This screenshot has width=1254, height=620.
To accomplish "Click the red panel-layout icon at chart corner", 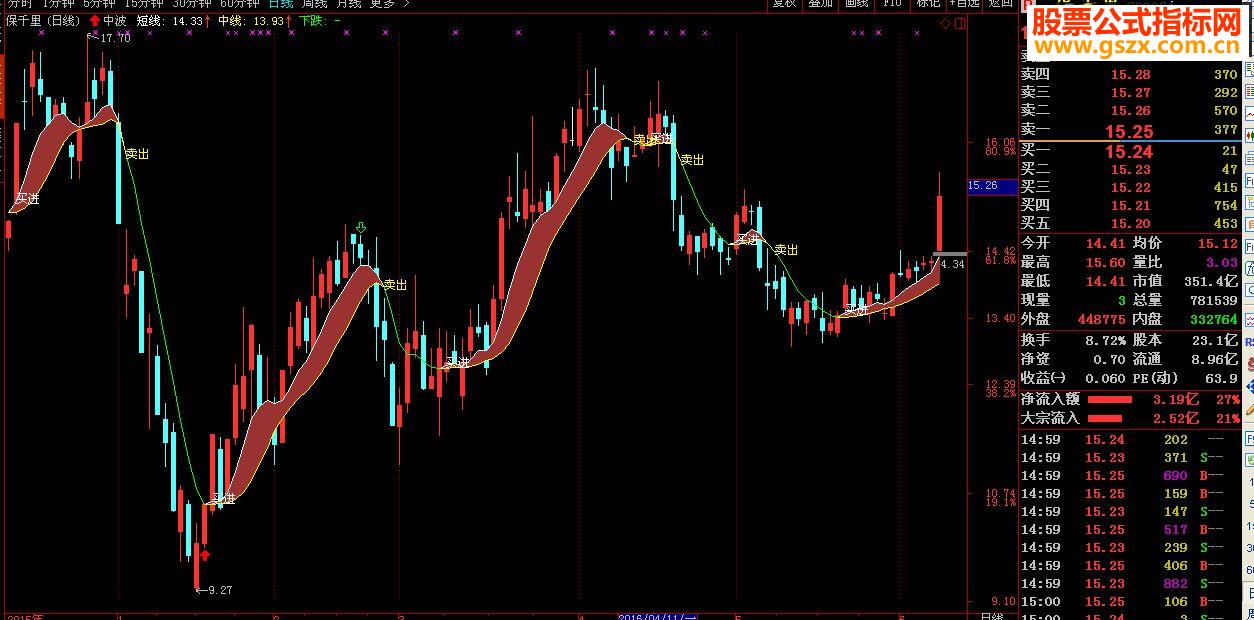I will (x=958, y=22).
